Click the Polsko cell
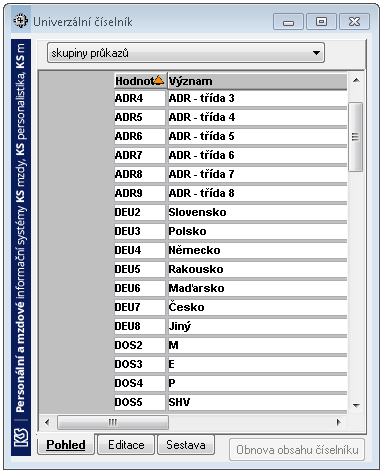 (257, 231)
